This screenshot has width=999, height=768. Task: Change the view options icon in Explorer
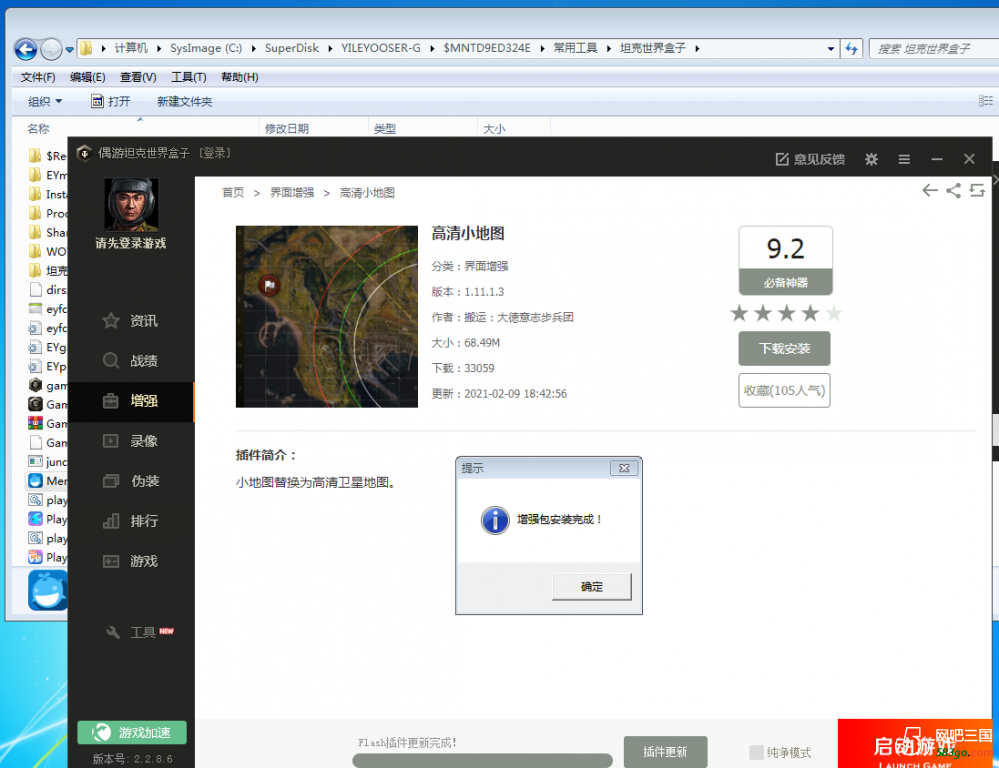986,101
